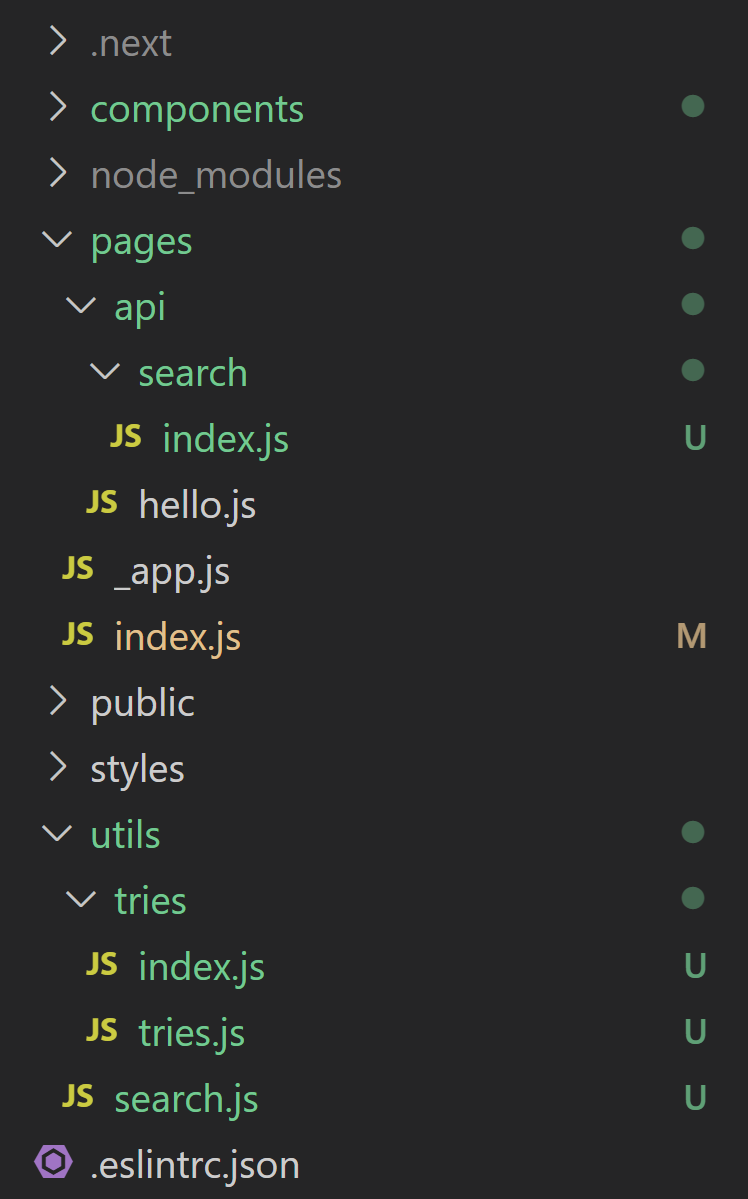748x1199 pixels.
Task: Expand the public folder chevron
Action: coord(58,700)
